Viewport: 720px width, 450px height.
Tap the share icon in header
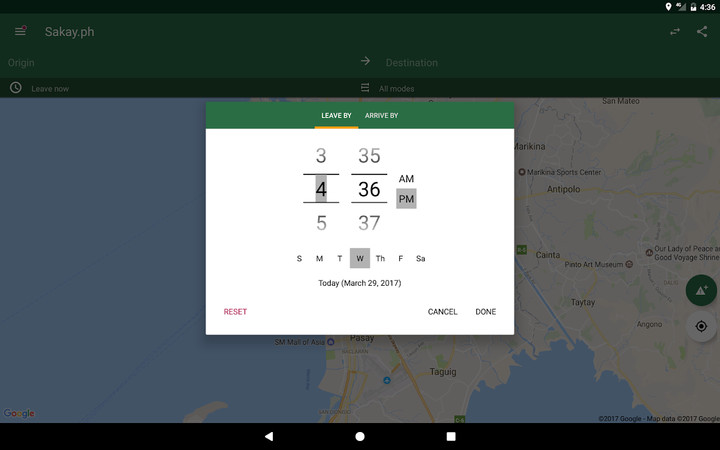pos(702,31)
